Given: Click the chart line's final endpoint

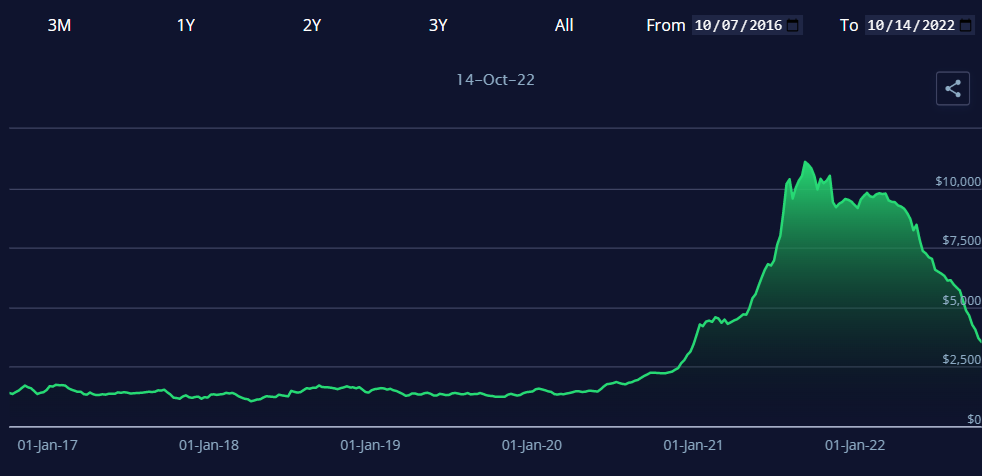Looking at the screenshot, I should click(980, 341).
